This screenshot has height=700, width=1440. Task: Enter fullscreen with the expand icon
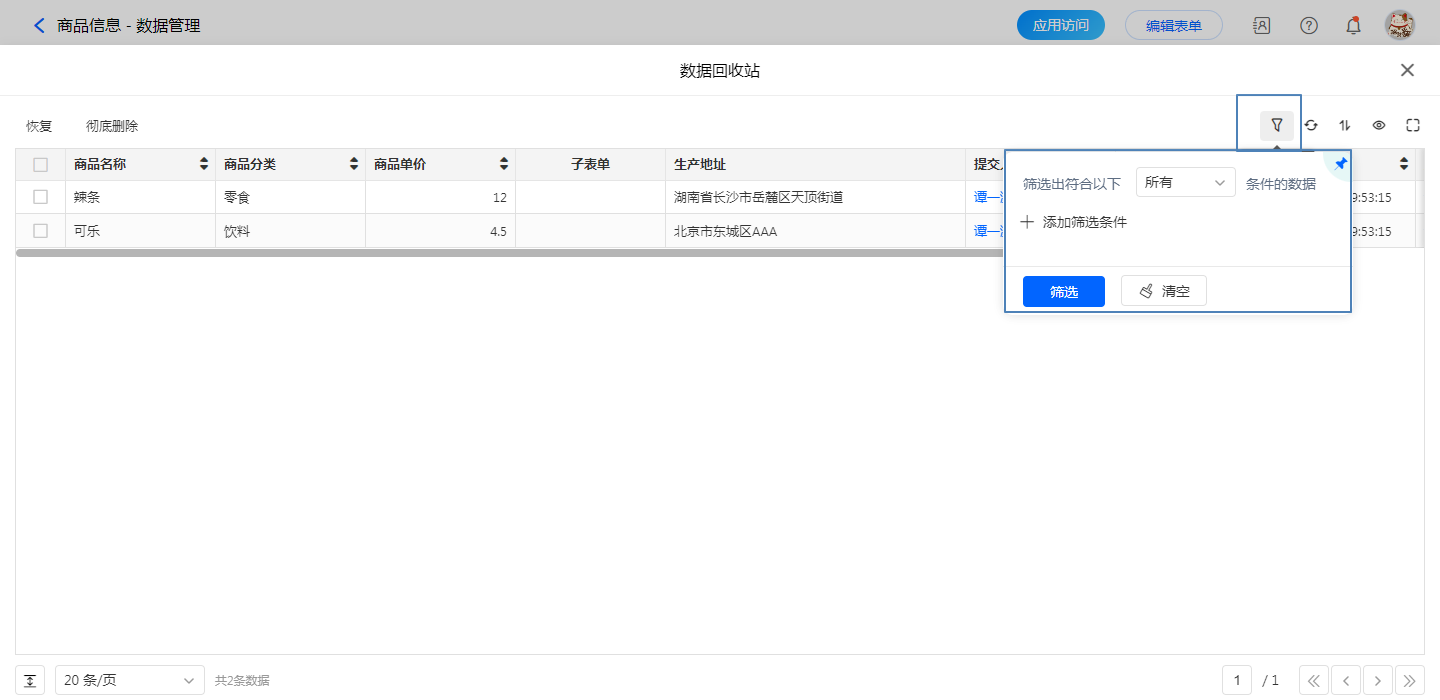click(x=1413, y=125)
